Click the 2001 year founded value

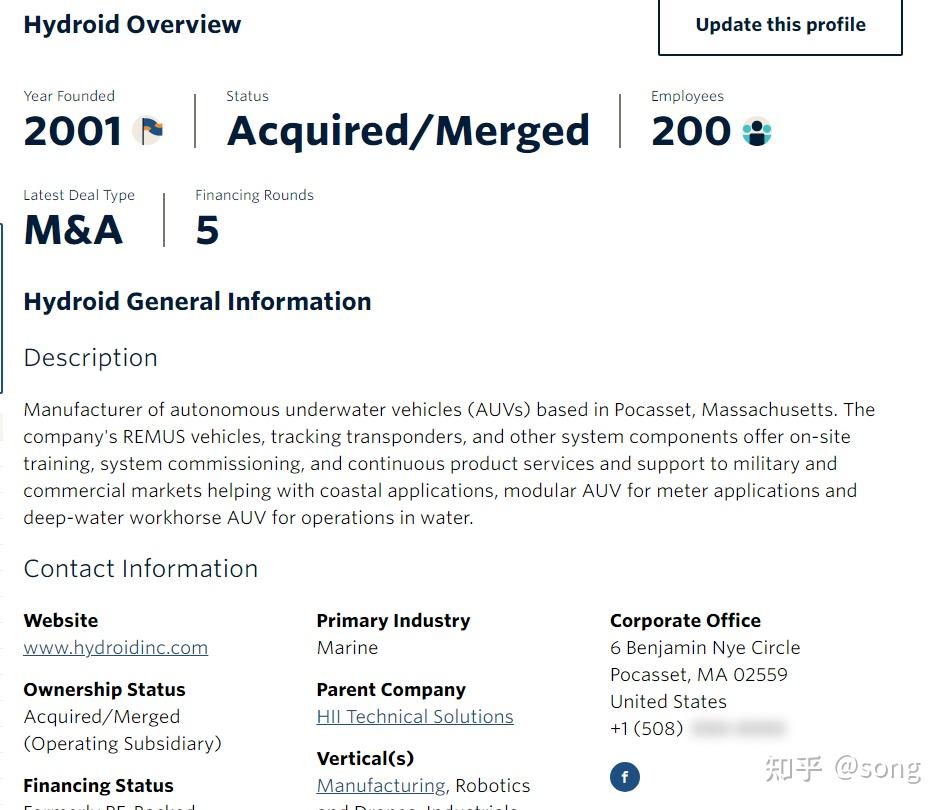pos(73,131)
